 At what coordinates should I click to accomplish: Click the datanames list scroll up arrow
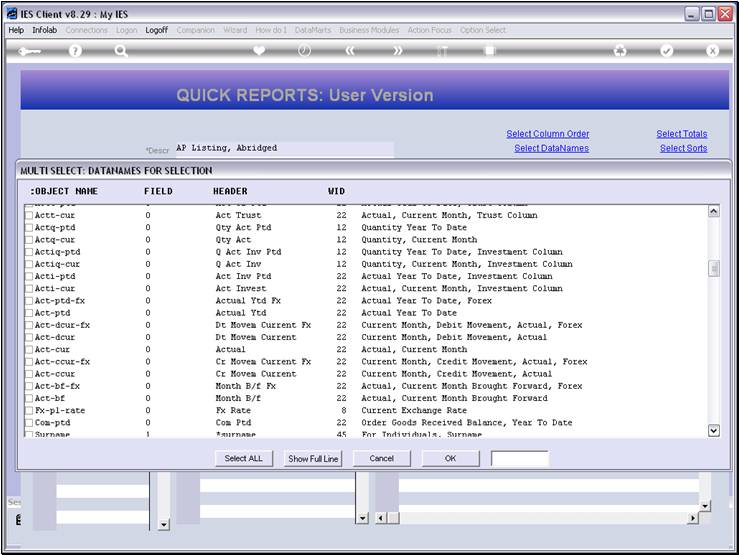(714, 212)
